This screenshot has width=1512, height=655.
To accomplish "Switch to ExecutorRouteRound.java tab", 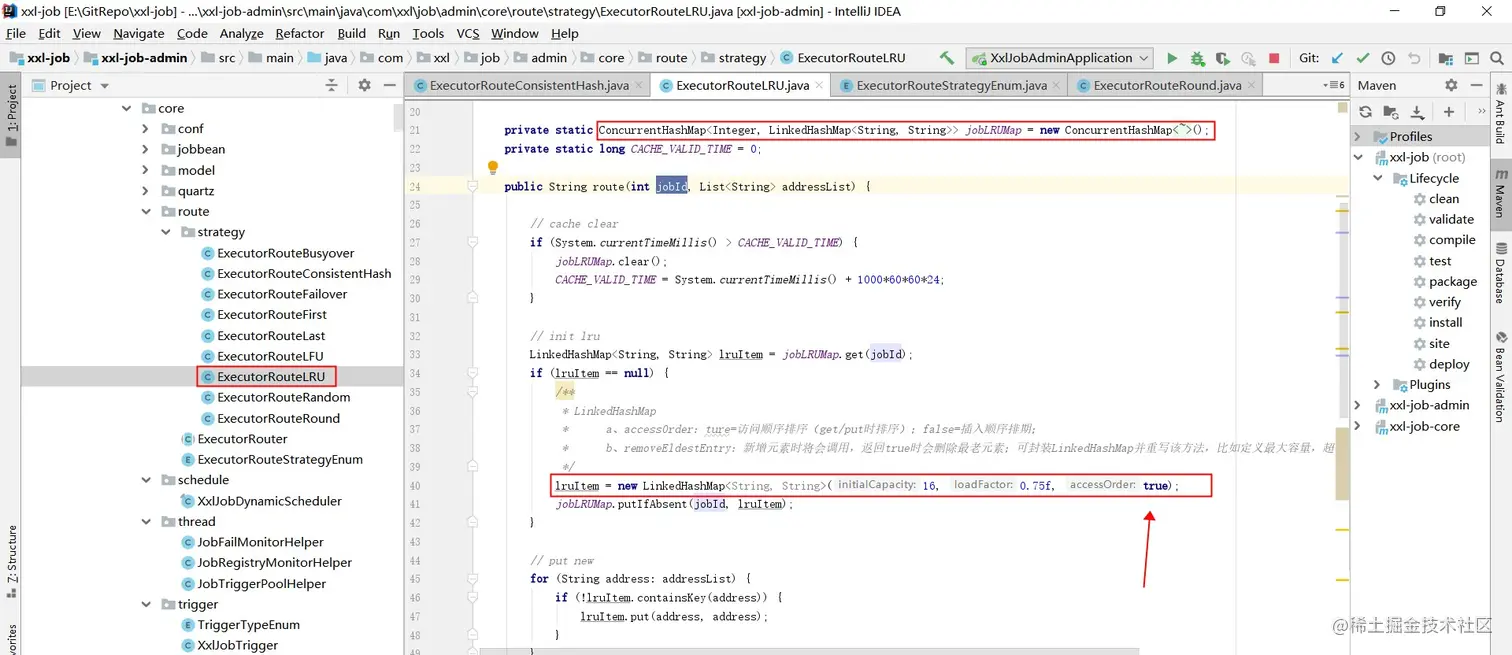I will 1167,86.
